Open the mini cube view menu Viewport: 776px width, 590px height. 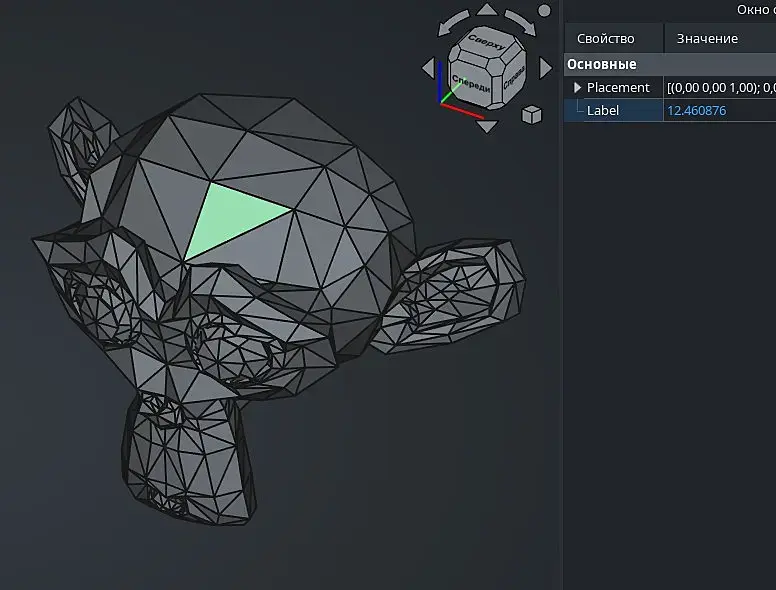(x=532, y=114)
